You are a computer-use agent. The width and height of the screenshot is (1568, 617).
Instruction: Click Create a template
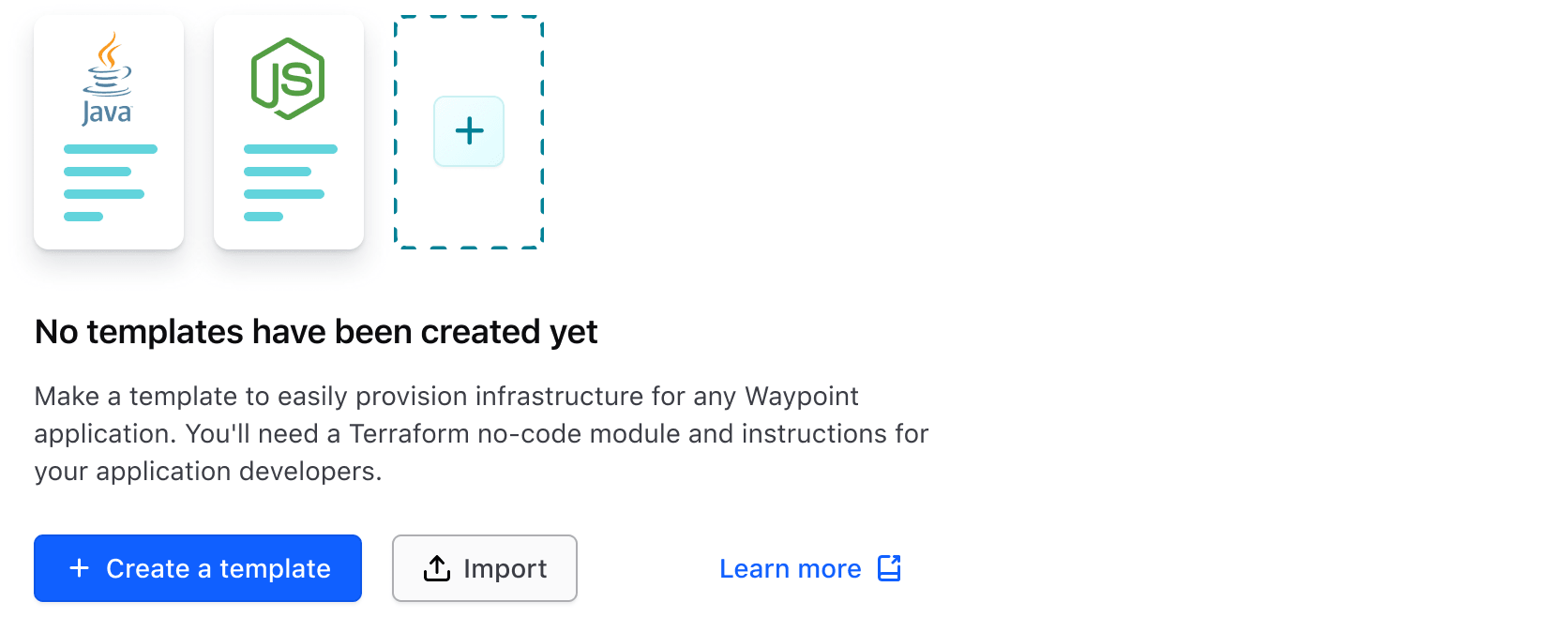coord(197,567)
